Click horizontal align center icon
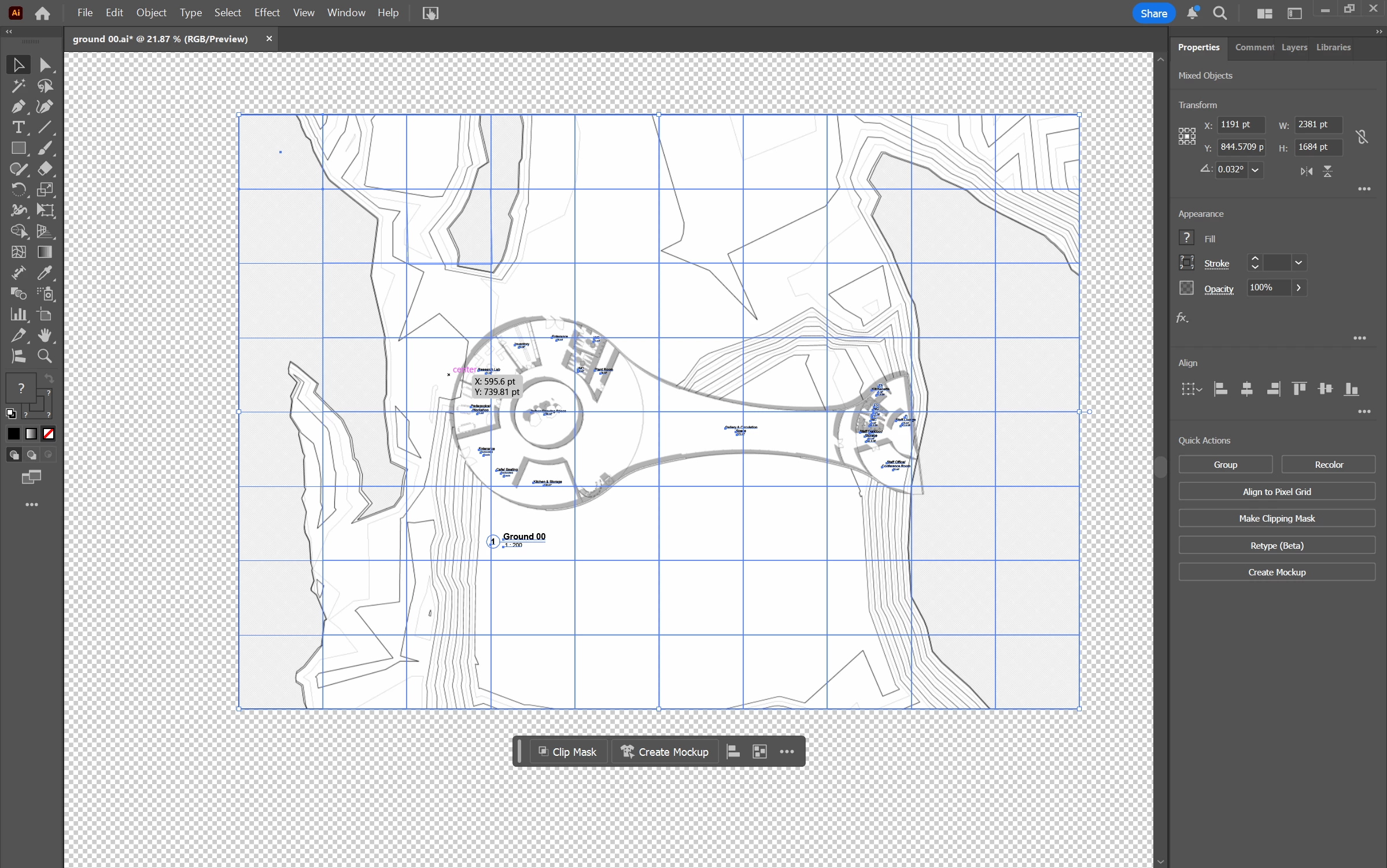This screenshot has height=868, width=1387. point(1246,389)
